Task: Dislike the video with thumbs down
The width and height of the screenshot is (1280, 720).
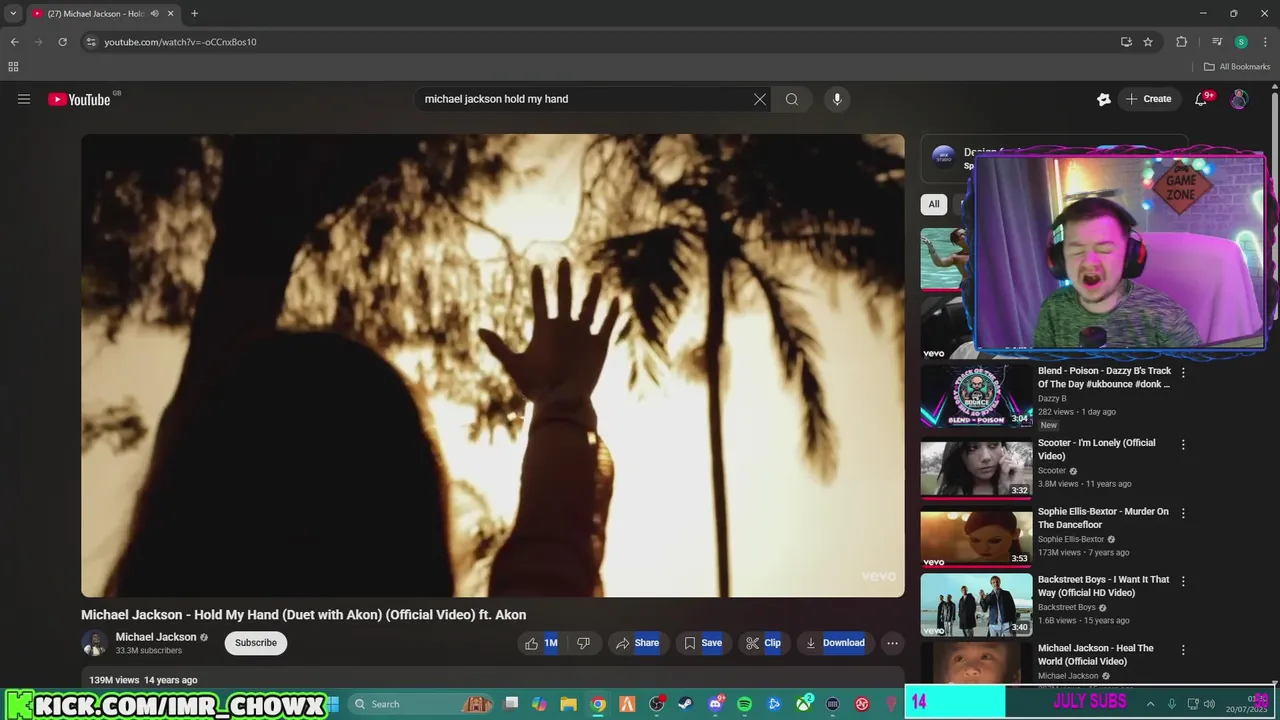Action: (x=583, y=643)
